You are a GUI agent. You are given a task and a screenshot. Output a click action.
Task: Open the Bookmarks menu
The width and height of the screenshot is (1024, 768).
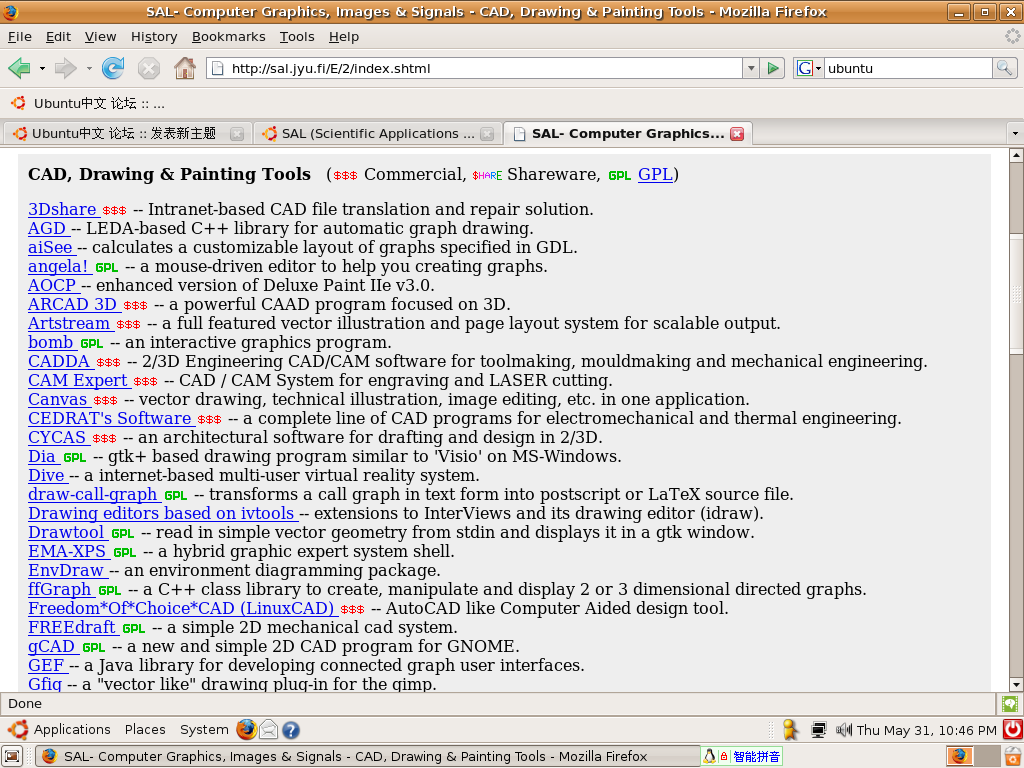tap(229, 37)
